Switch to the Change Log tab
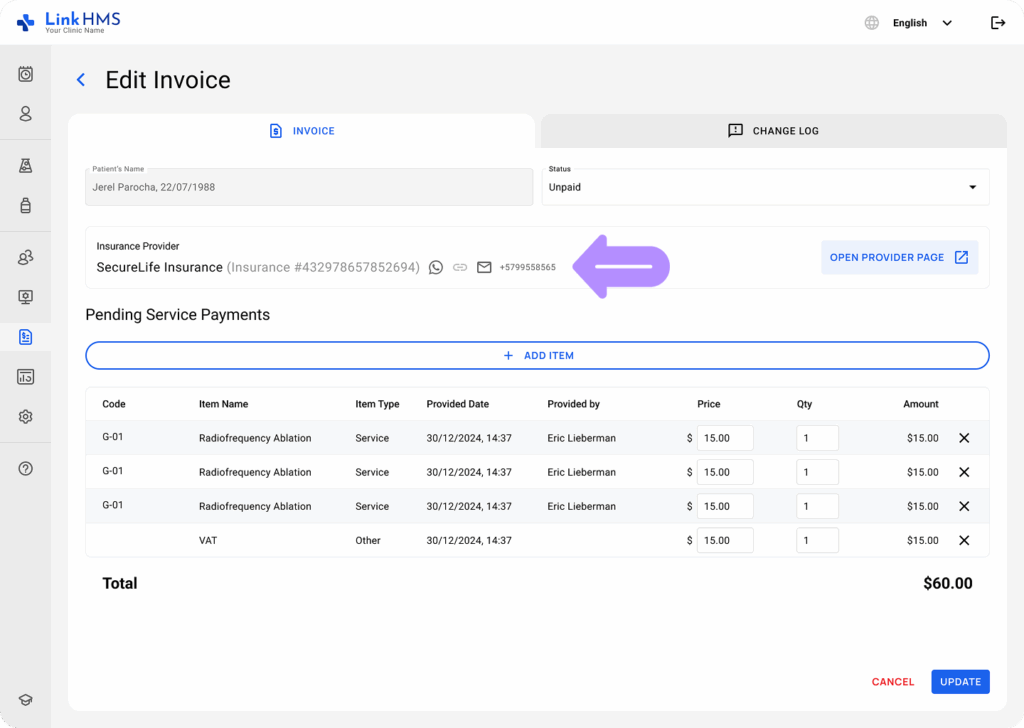The image size is (1024, 728). tap(773, 131)
